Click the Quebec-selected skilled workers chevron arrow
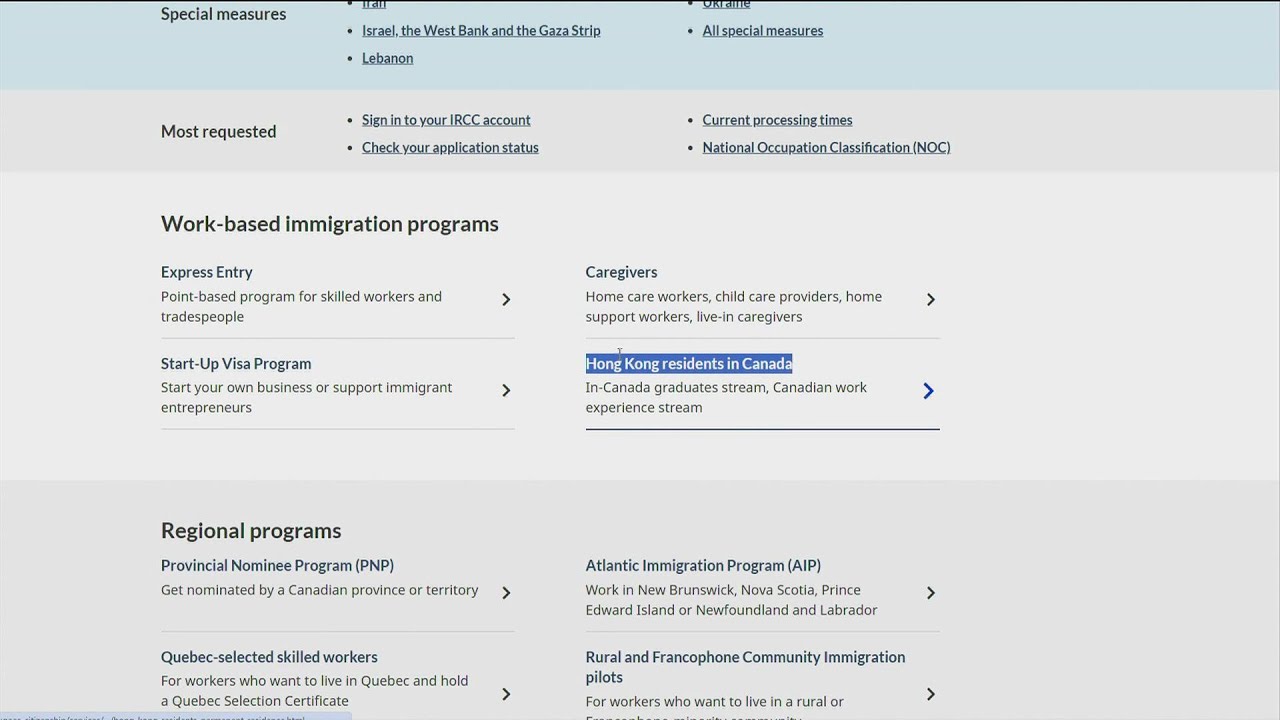Image resolution: width=1280 pixels, height=720 pixels. [x=506, y=693]
